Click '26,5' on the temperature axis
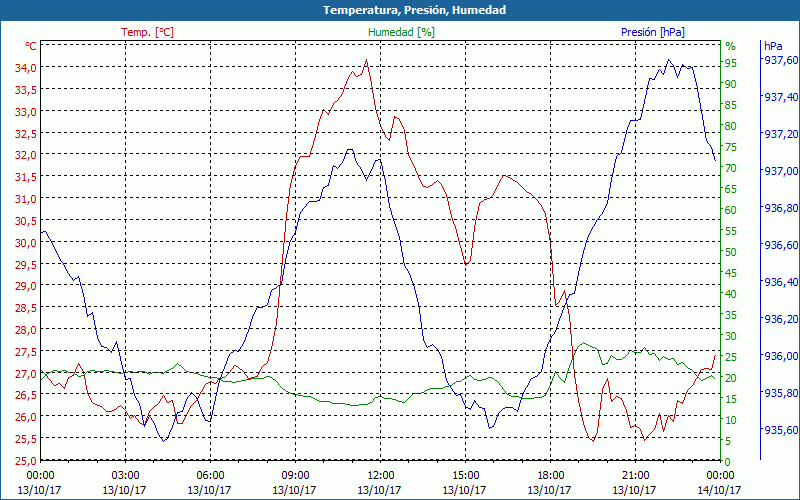Screen dimensions: 800x500 (26, 395)
